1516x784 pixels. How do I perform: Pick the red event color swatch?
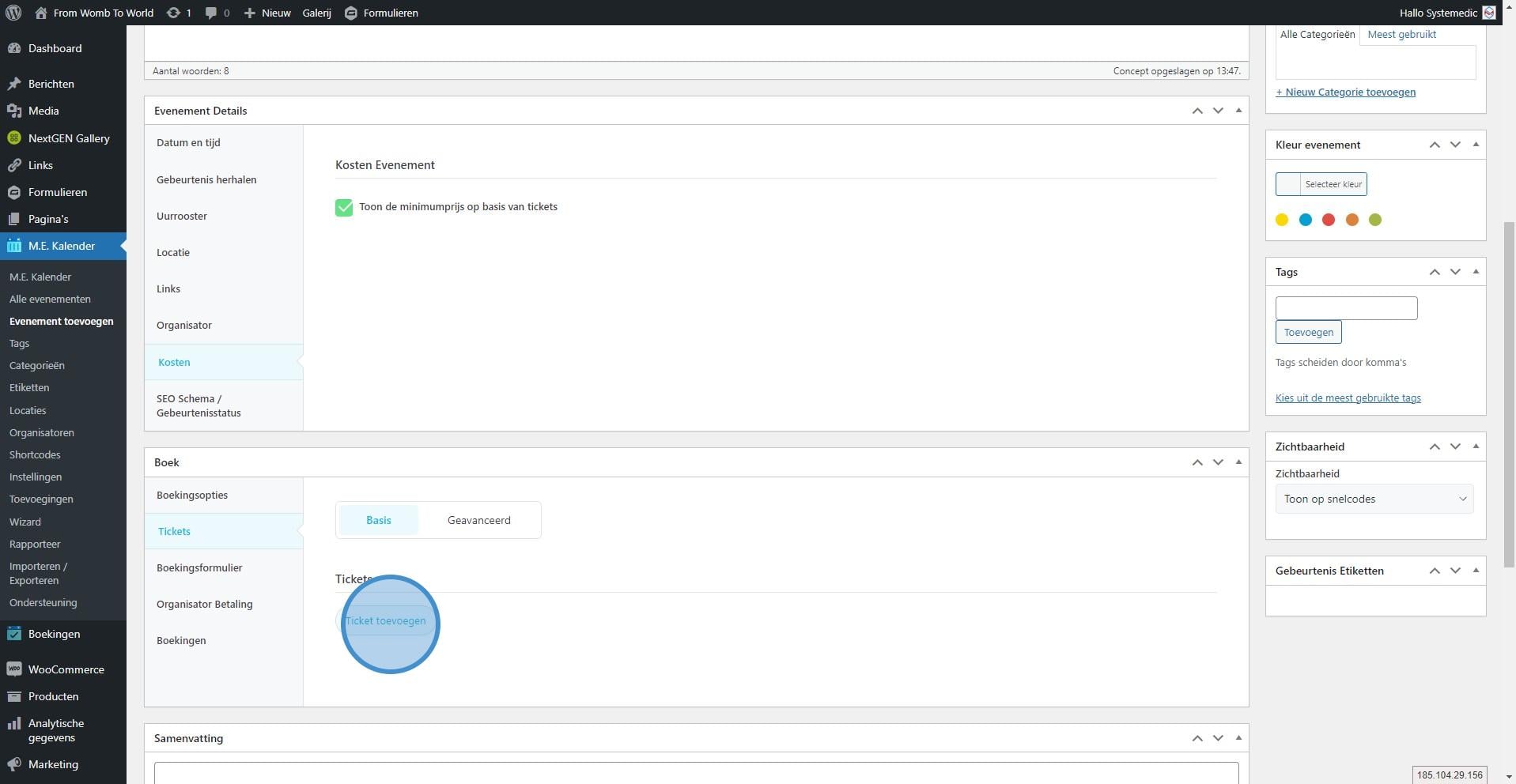click(x=1329, y=220)
